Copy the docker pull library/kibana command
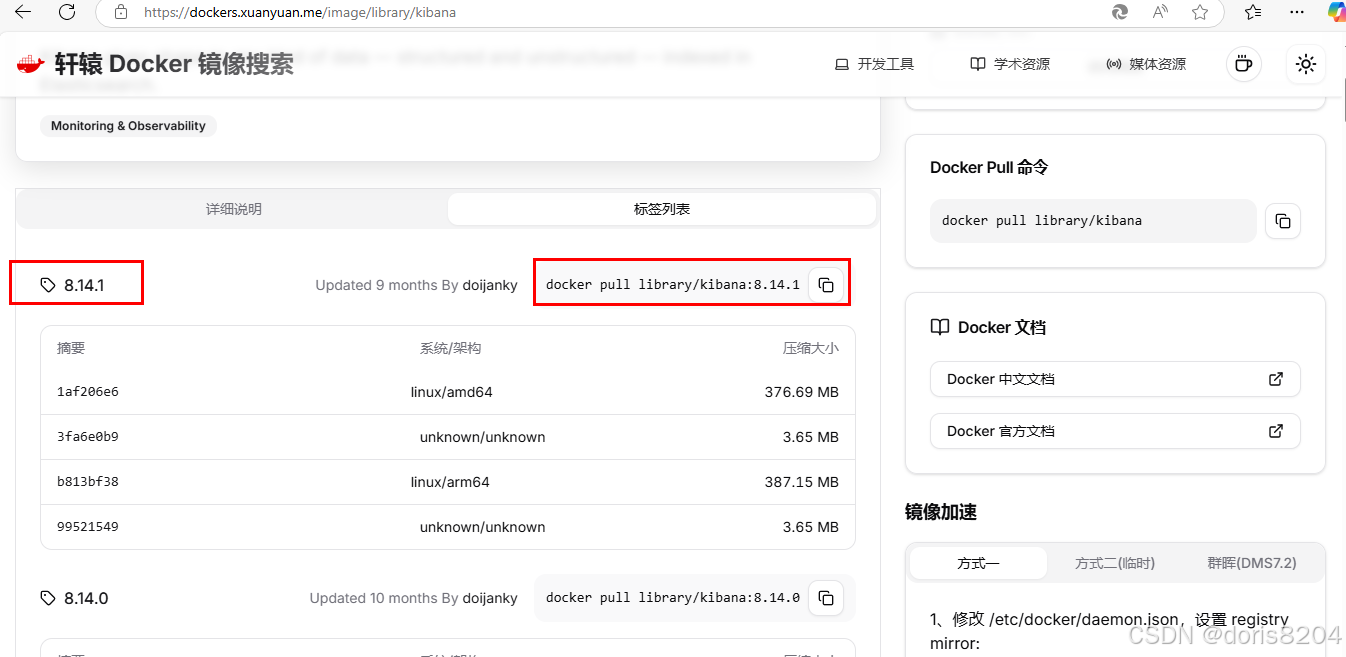Viewport: 1346px width, 657px height. tap(1283, 221)
